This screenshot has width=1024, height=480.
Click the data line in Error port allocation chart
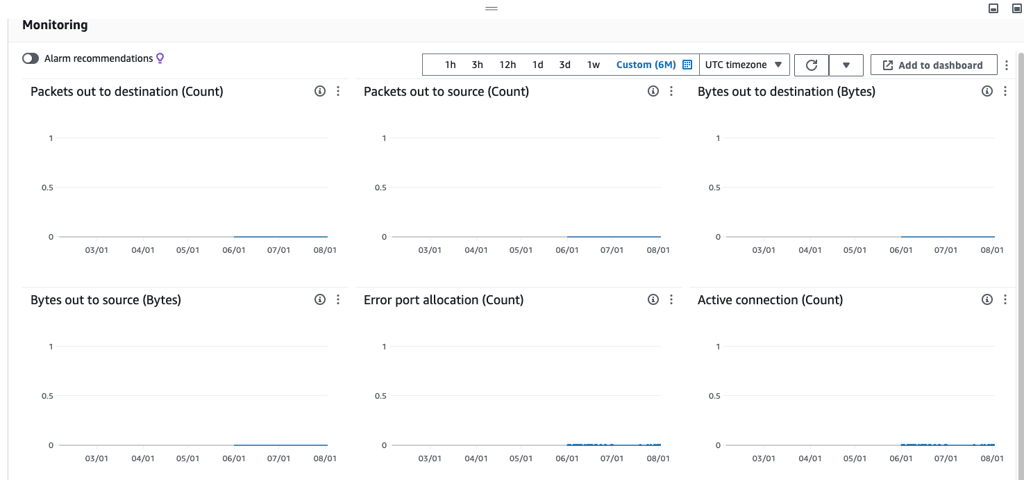click(614, 445)
